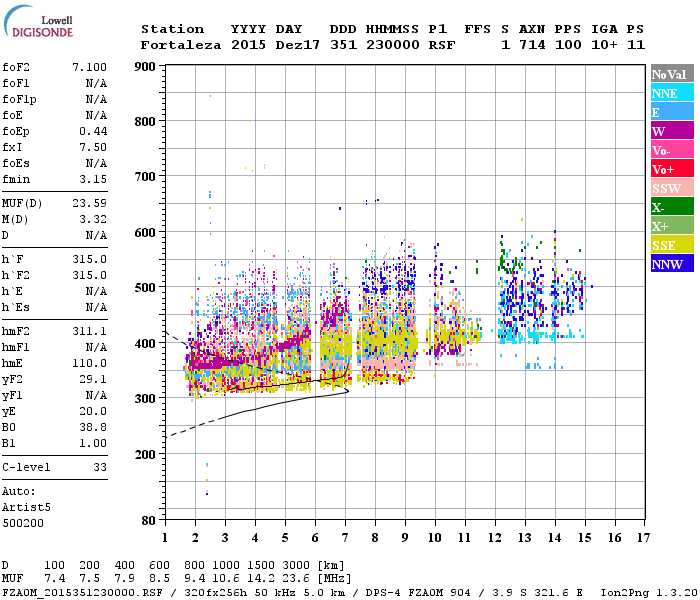Click the MUF 10.6 value at 1000 km
700x600 pixels.
coord(226,578)
